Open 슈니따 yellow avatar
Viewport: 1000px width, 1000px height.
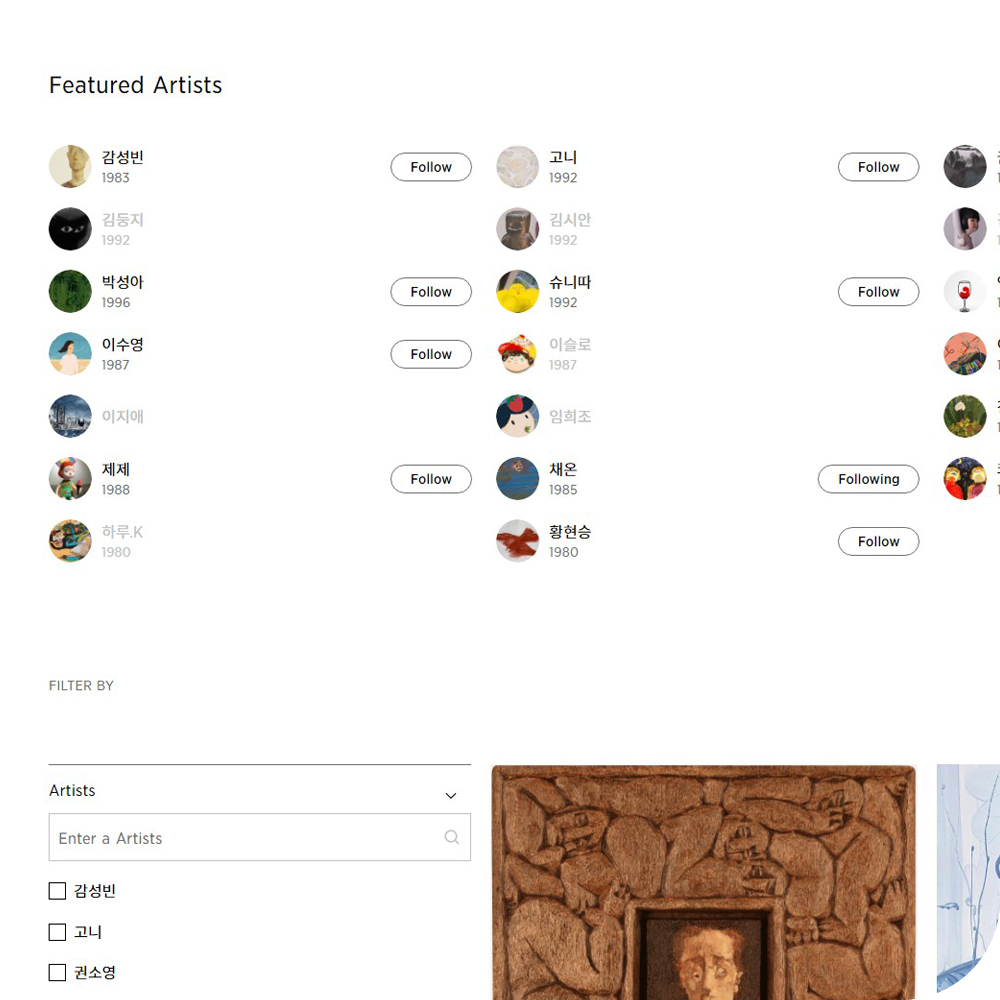point(518,291)
